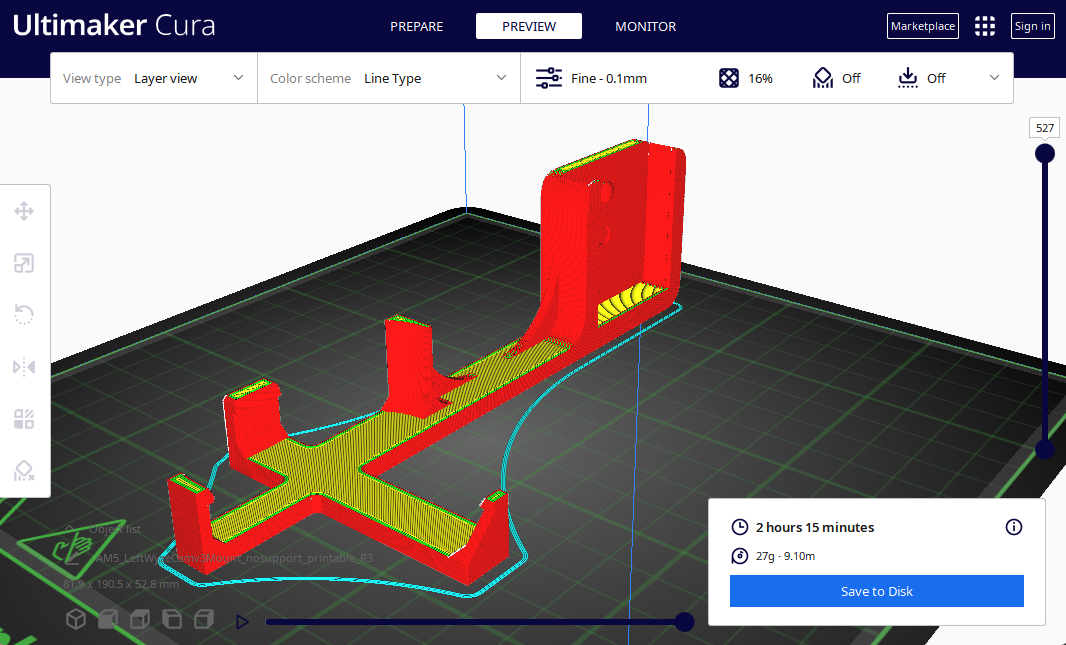Click the Fine 0.1mm profile setting
The image size is (1066, 645).
[x=592, y=78]
